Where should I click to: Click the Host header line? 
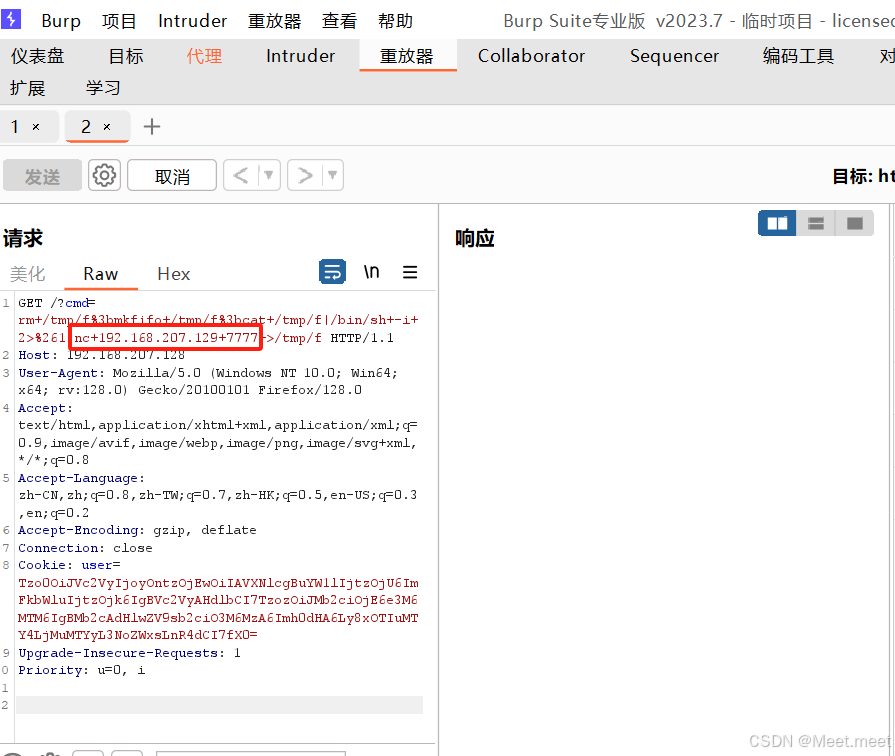click(x=102, y=355)
